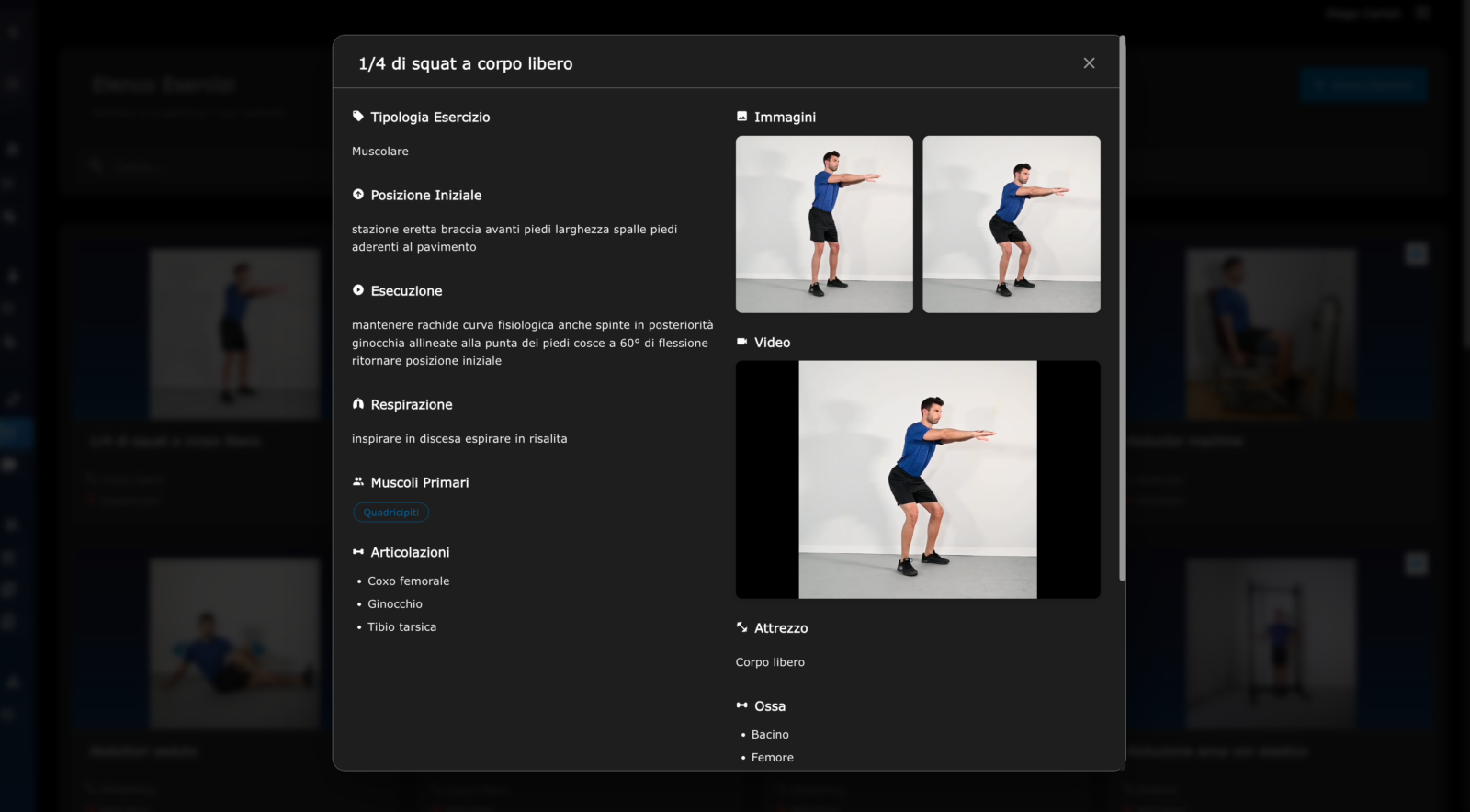Click the joint icon beside Articolazioni
Image resolution: width=1470 pixels, height=812 pixels.
pyautogui.click(x=358, y=552)
